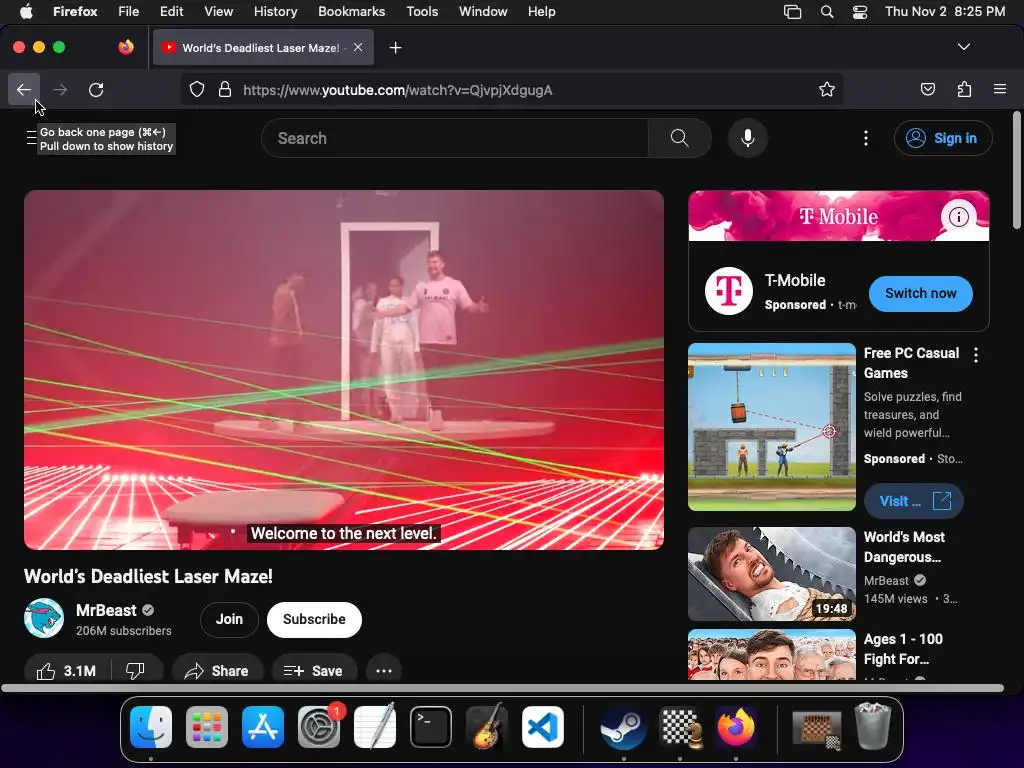Click the Sign in button
Screen dimensions: 1024x768
(x=943, y=138)
